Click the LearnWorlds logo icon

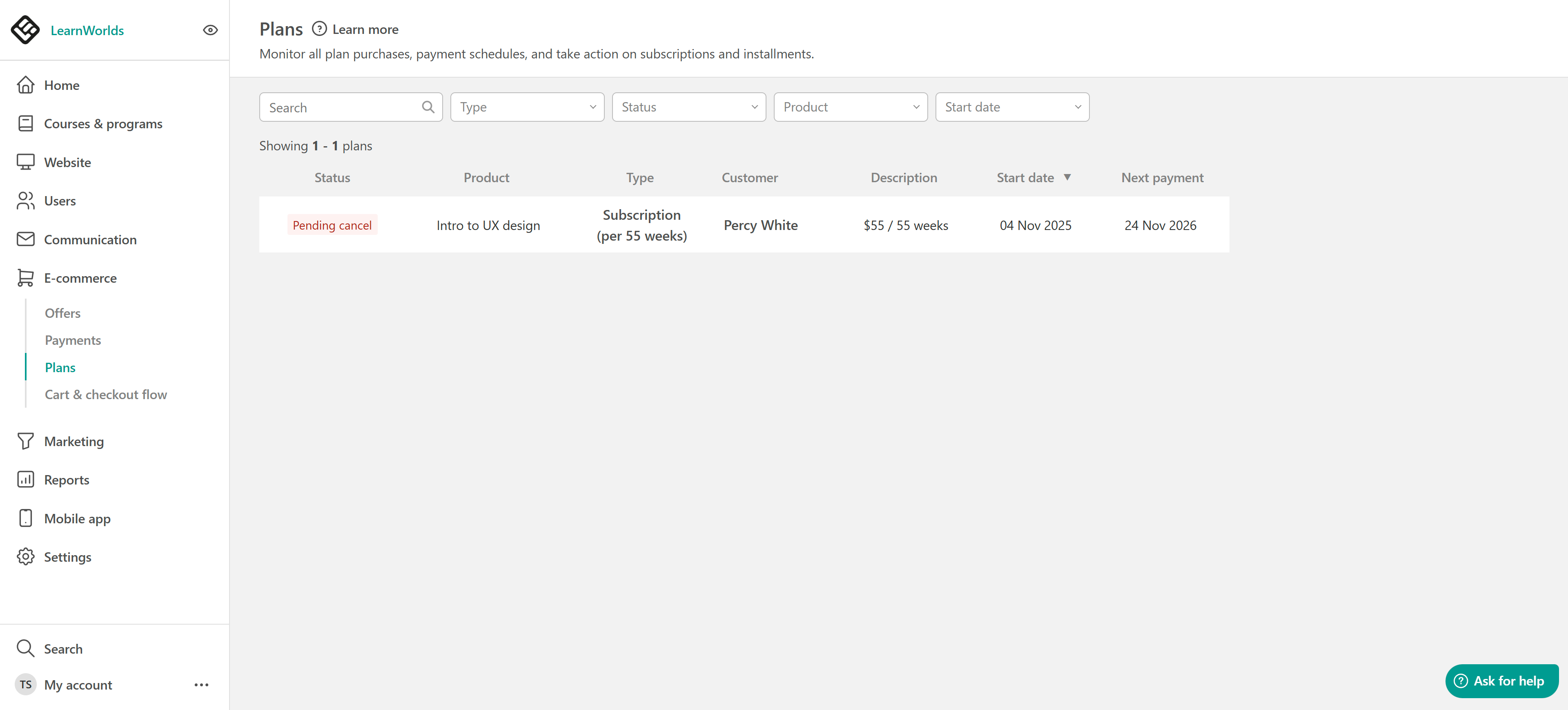pyautogui.click(x=25, y=30)
